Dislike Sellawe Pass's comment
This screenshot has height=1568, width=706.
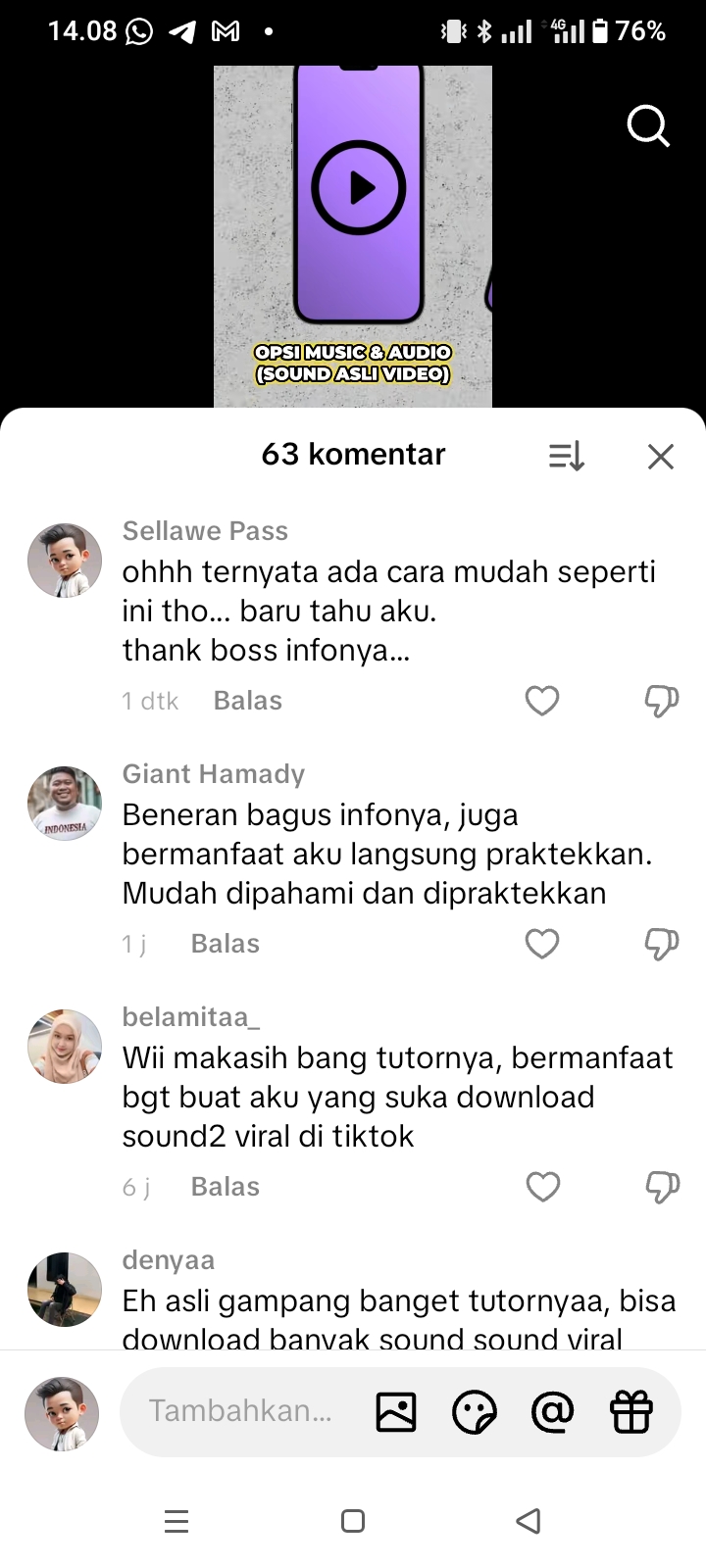point(662,701)
